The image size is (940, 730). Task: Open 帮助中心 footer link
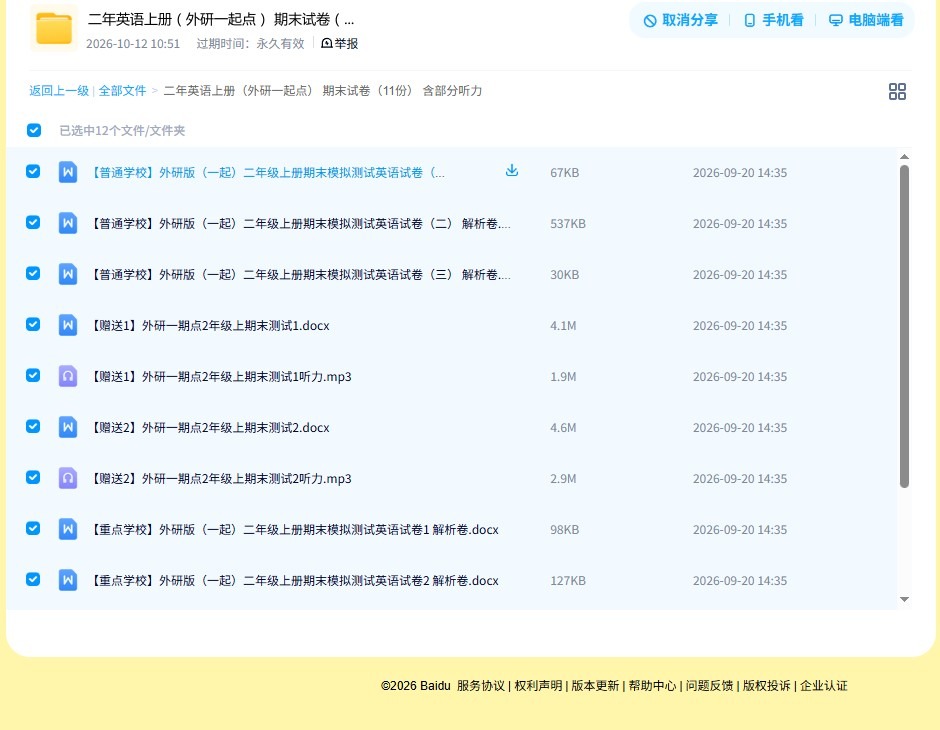tap(652, 686)
